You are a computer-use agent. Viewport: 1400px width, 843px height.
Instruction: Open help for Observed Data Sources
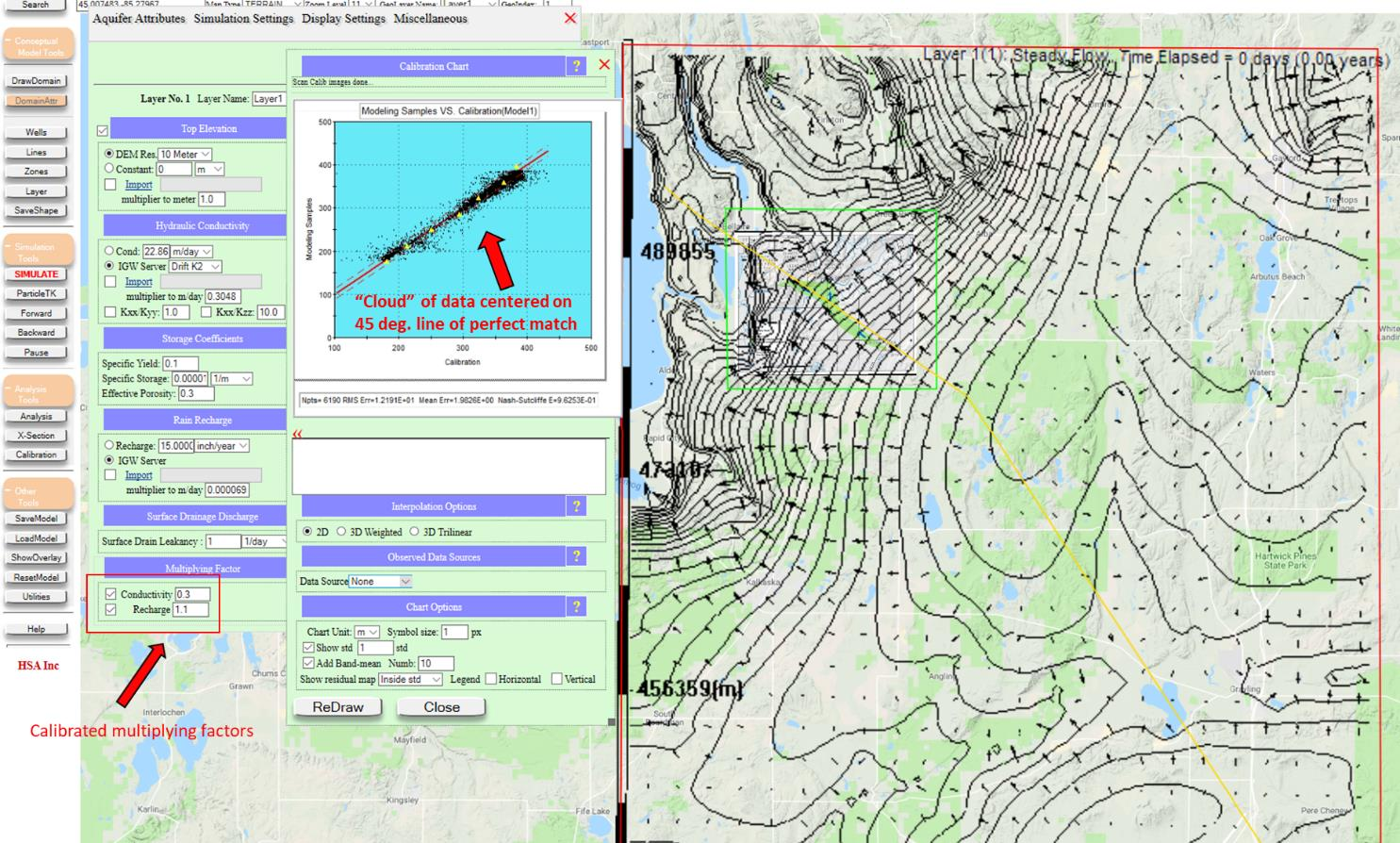coord(576,556)
